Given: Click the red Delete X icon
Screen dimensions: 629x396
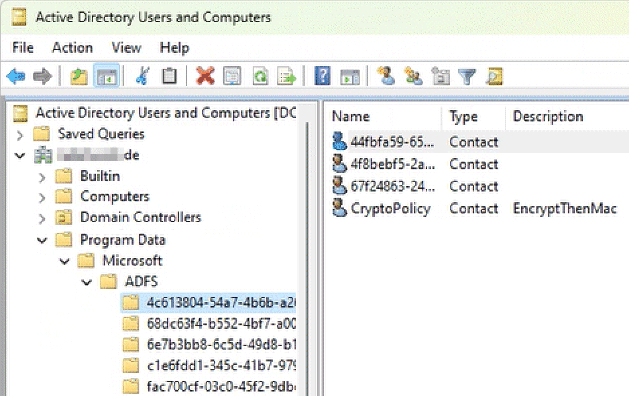Looking at the screenshot, I should 205,76.
